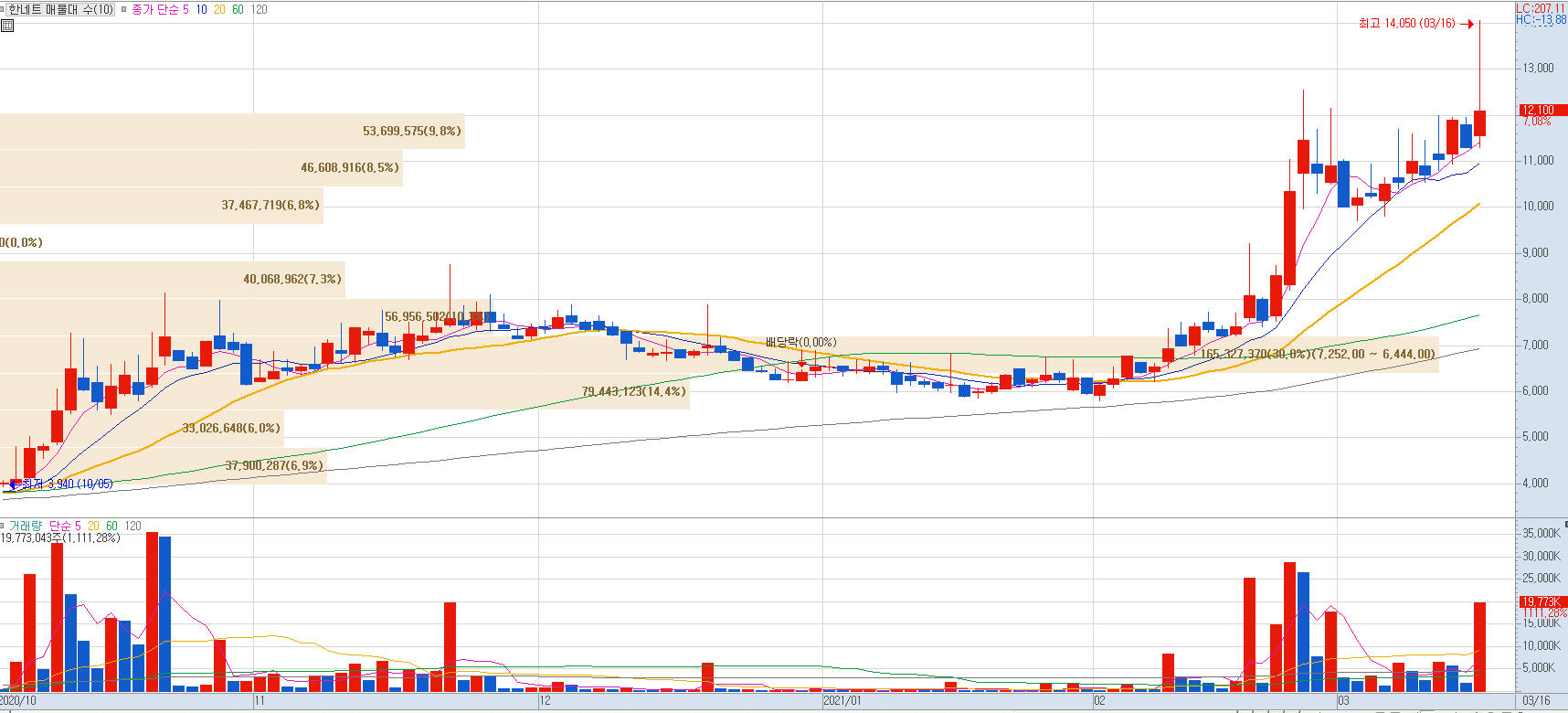Image resolution: width=1568 pixels, height=713 pixels.
Task: Select the 종가 단순 moving average label
Action: (154, 9)
